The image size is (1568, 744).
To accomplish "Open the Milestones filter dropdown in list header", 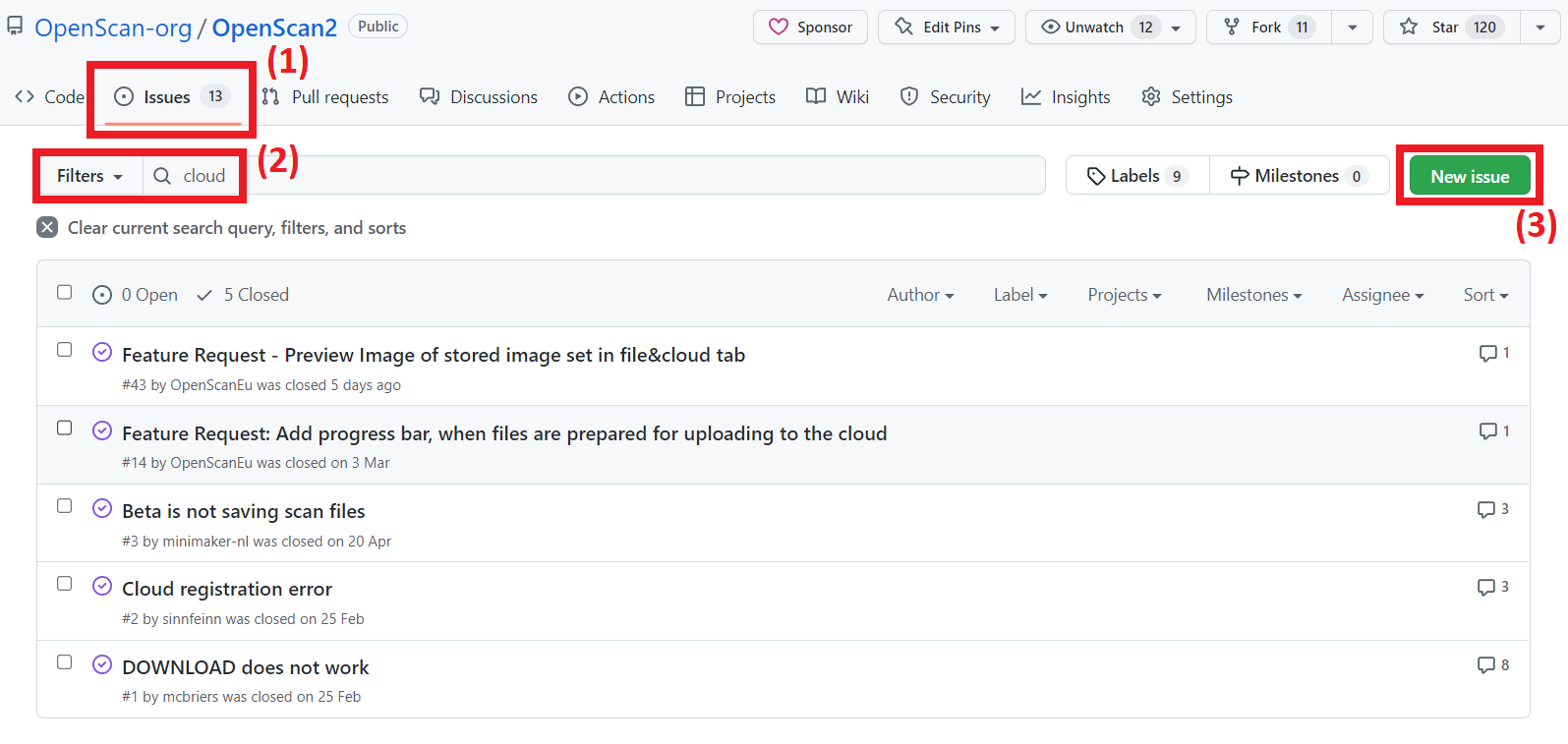I will tap(1254, 295).
